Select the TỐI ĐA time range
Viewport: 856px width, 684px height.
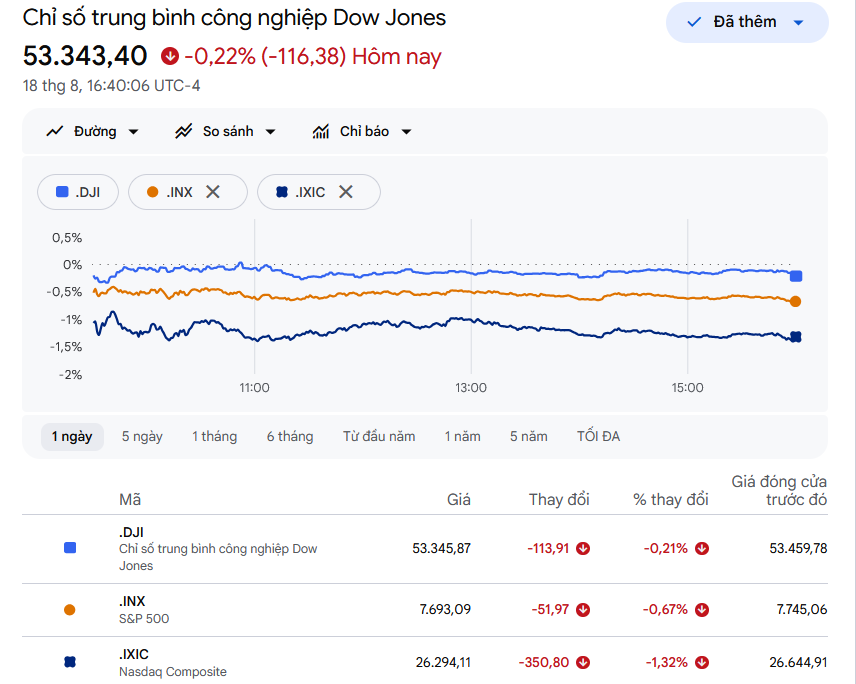[598, 437]
